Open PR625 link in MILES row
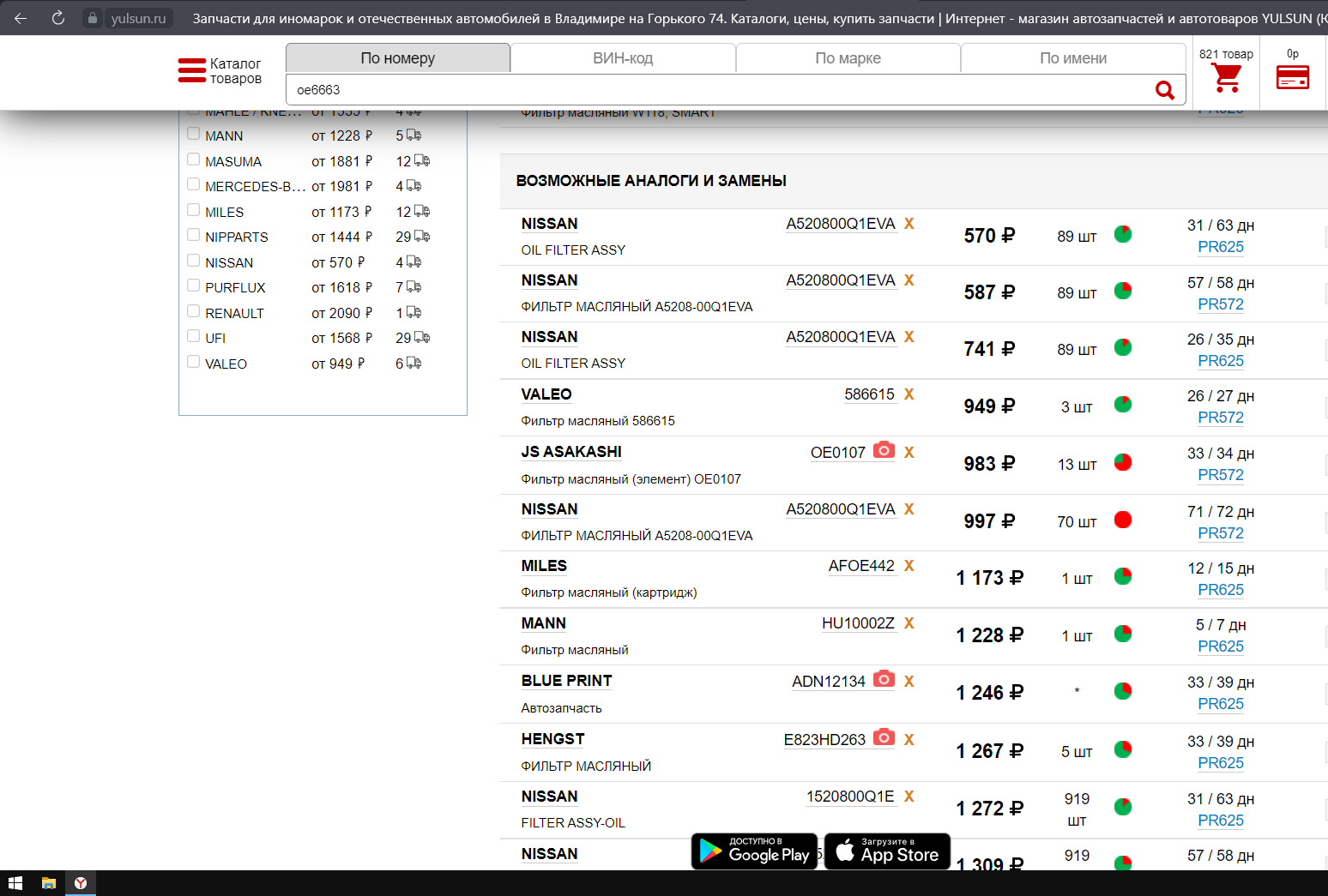 pos(1221,590)
